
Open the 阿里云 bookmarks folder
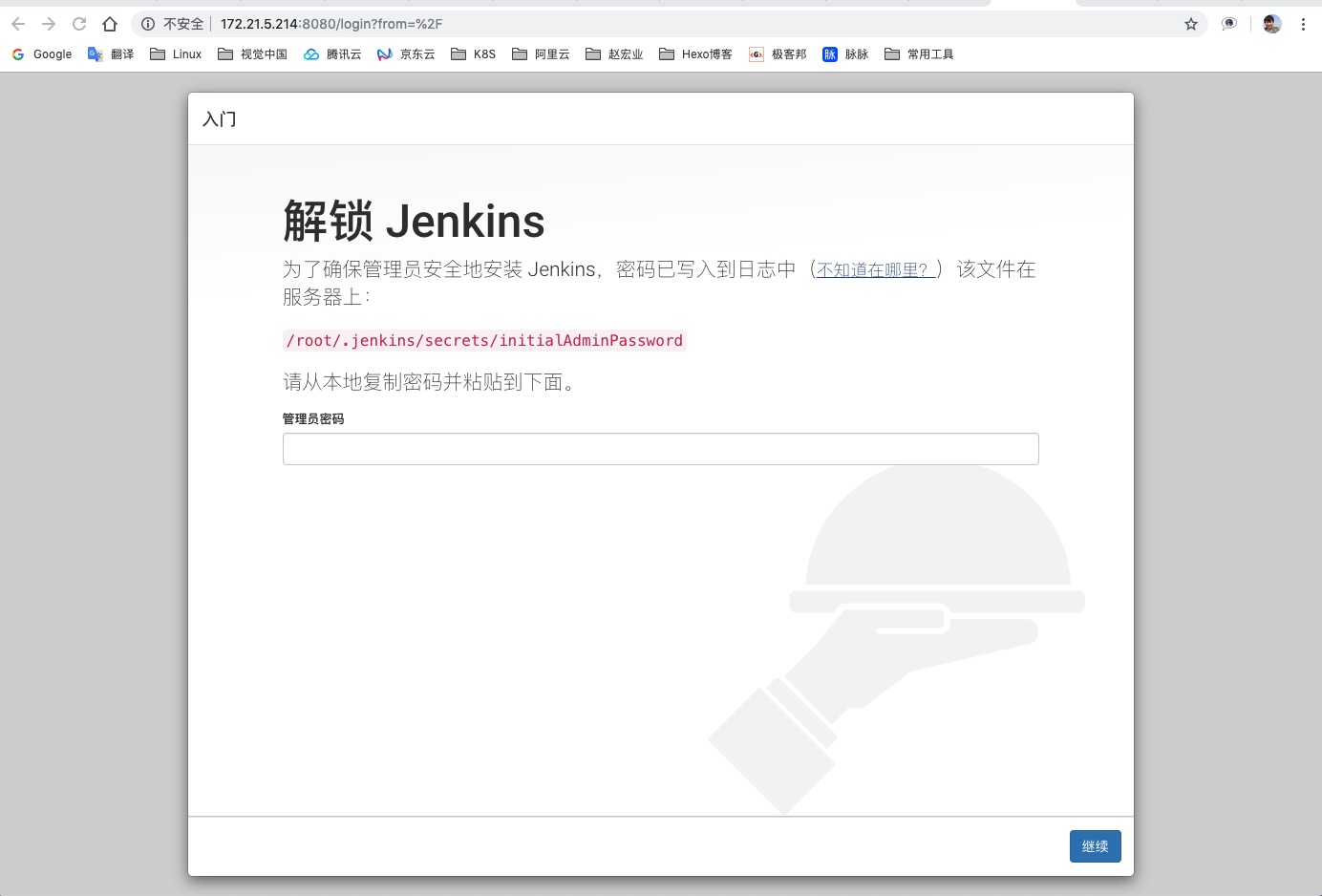pyautogui.click(x=541, y=54)
